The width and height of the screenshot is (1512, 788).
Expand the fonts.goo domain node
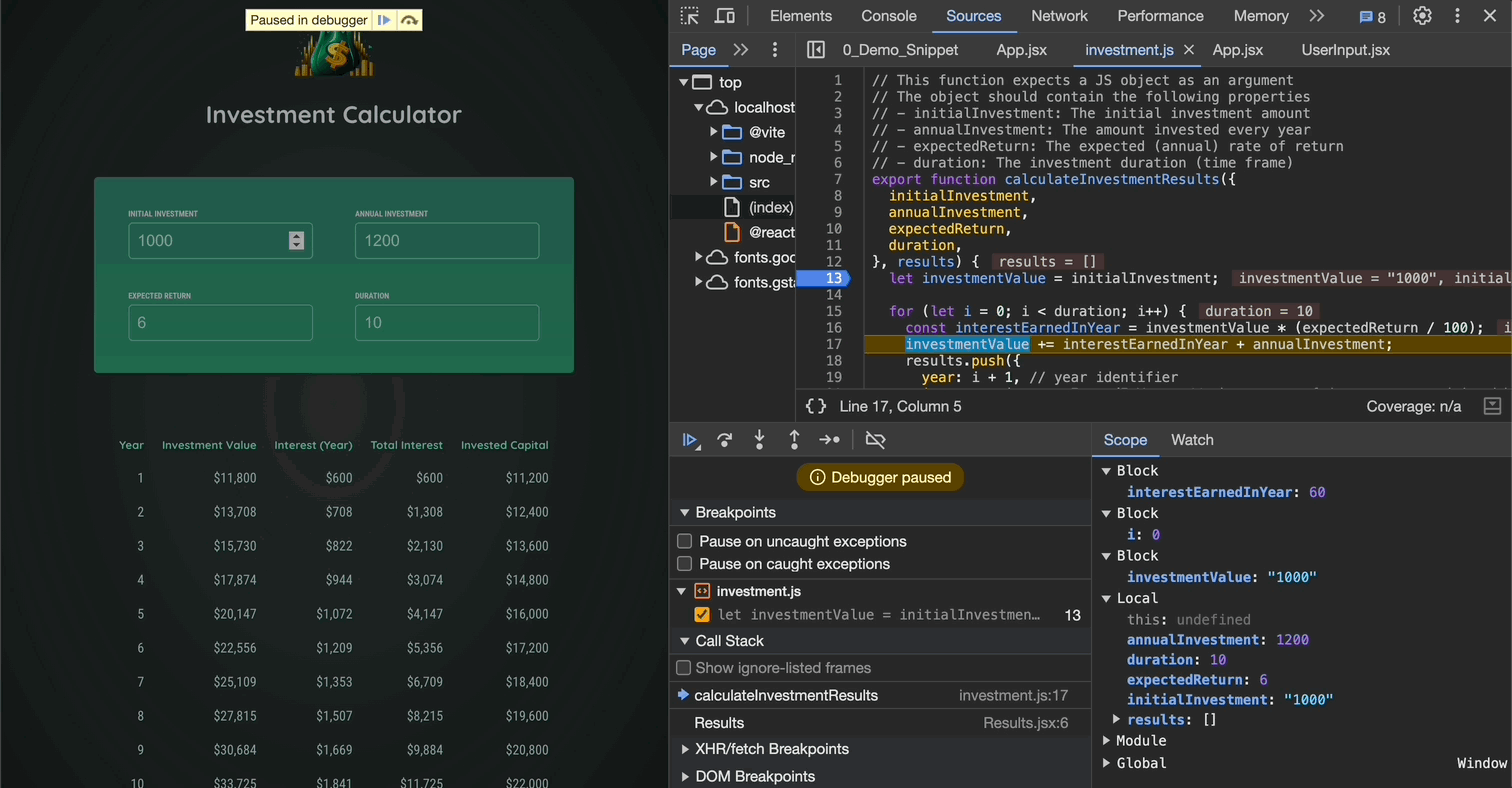pyautogui.click(x=699, y=257)
